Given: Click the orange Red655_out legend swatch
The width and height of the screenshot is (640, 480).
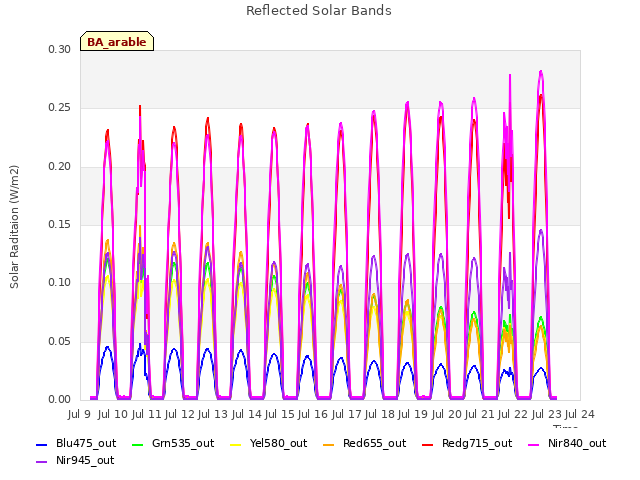Looking at the screenshot, I should [329, 444].
